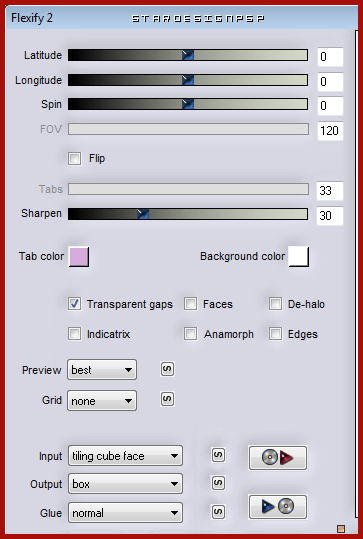Image resolution: width=363 pixels, height=539 pixels.
Task: Click the small orange square in corner
Action: click(x=341, y=529)
